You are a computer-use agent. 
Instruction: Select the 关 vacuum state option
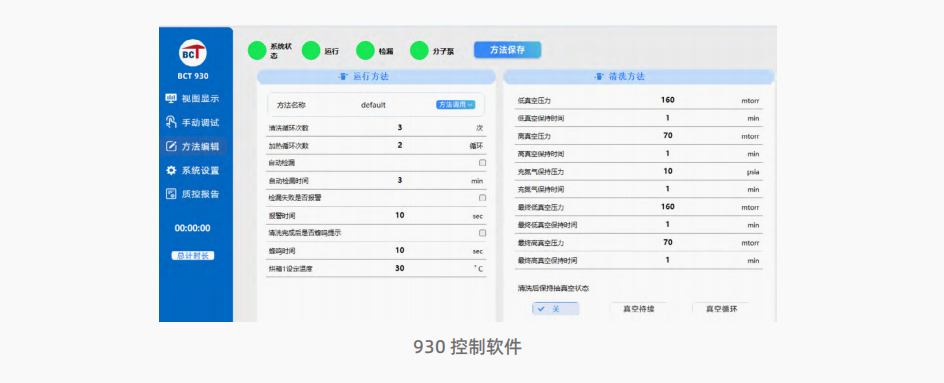(555, 308)
